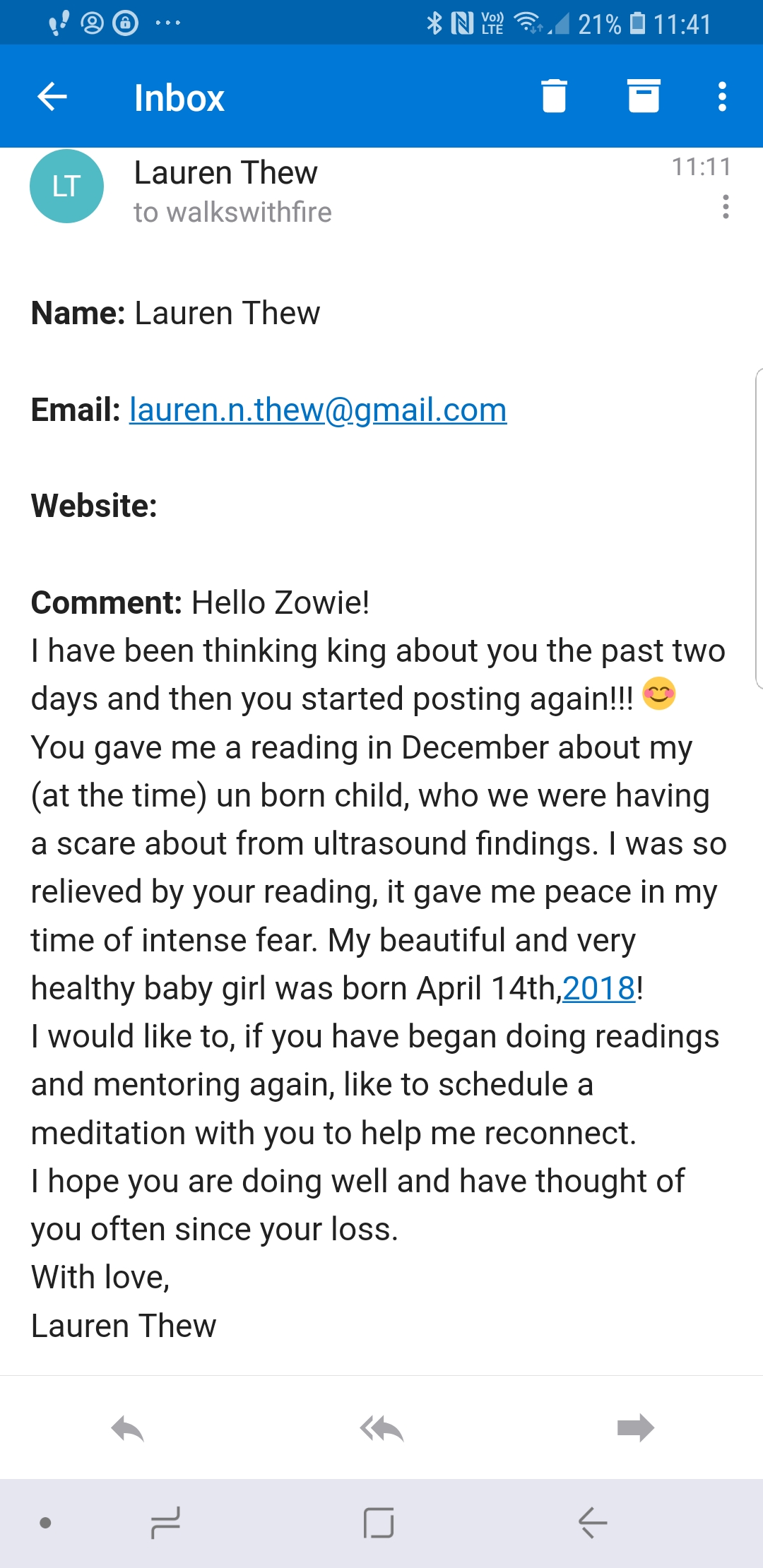Screen dimensions: 763x1568
Task: Reply all using double arrow icon
Action: click(x=381, y=1428)
